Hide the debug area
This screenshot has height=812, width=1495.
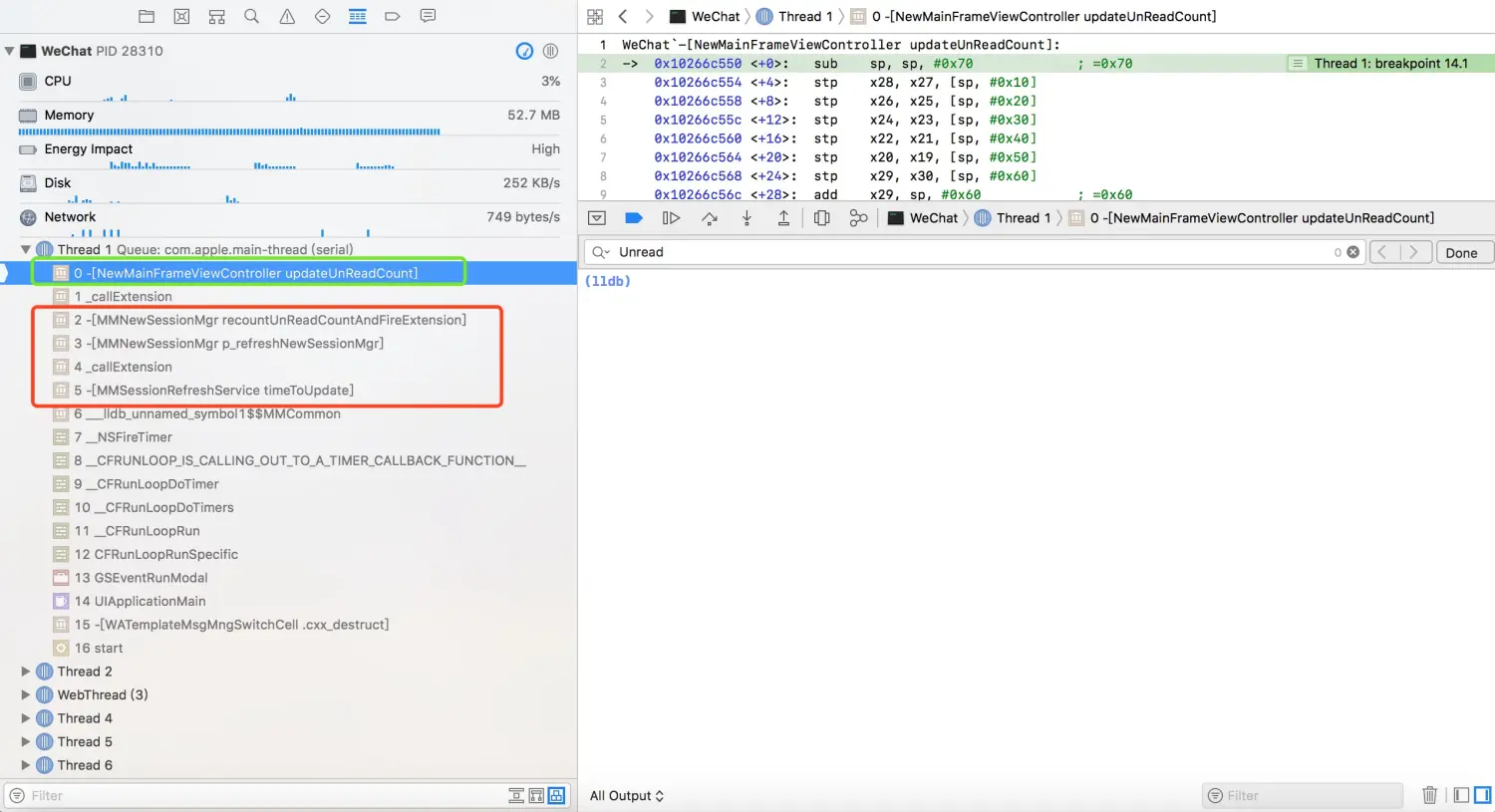597,218
